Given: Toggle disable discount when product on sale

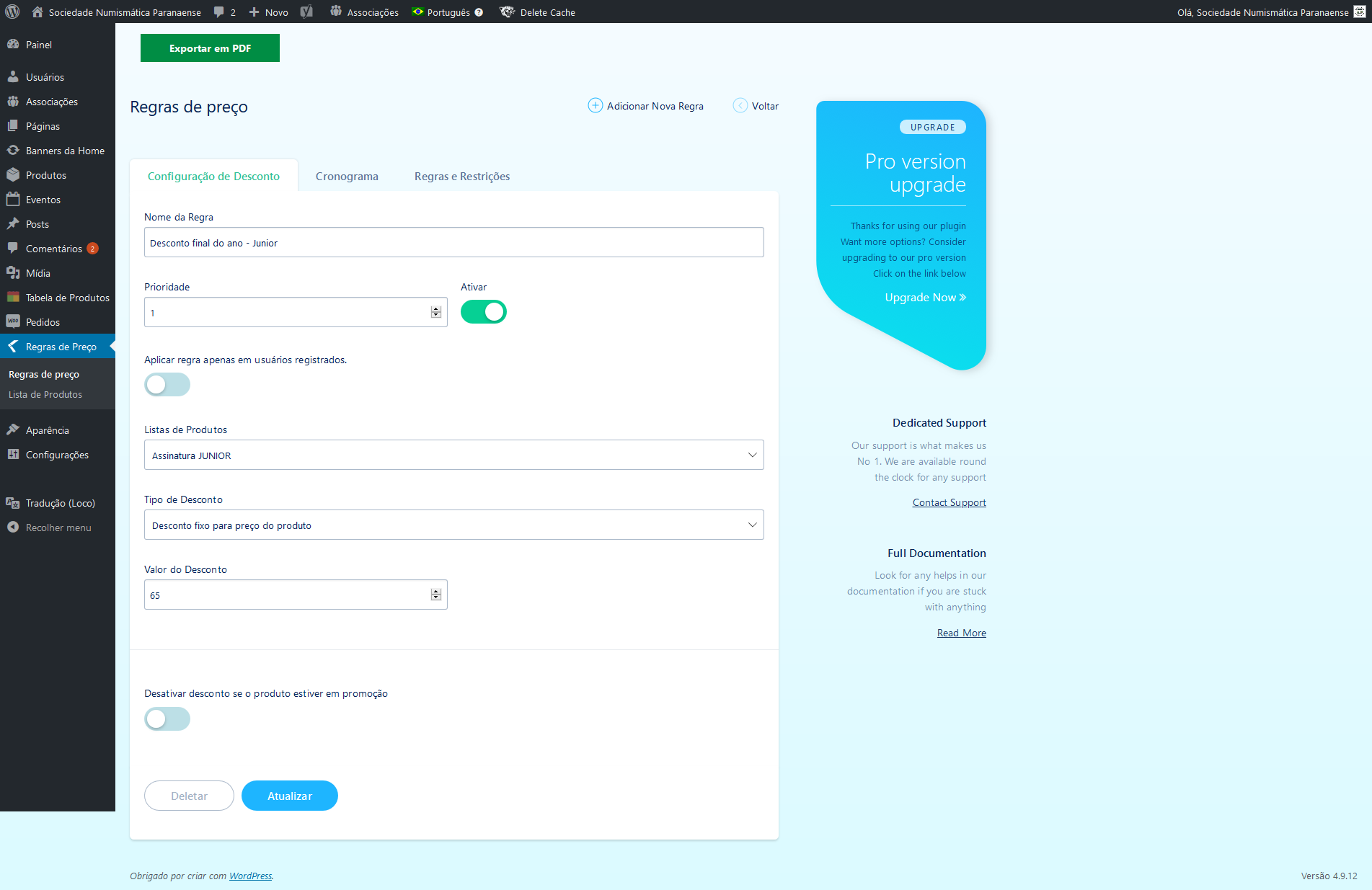Looking at the screenshot, I should point(167,719).
